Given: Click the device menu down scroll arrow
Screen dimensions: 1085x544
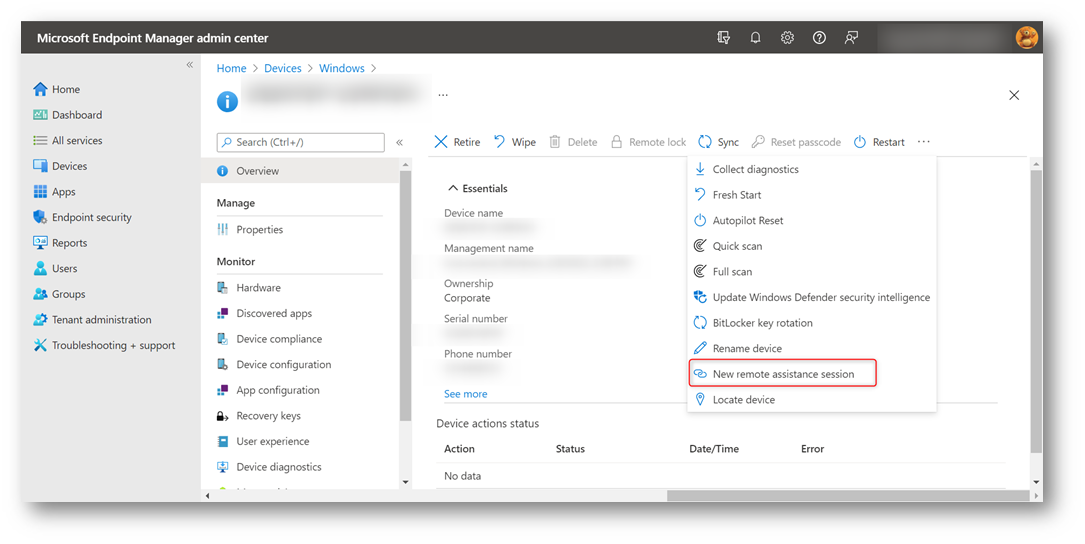Looking at the screenshot, I should (x=405, y=482).
